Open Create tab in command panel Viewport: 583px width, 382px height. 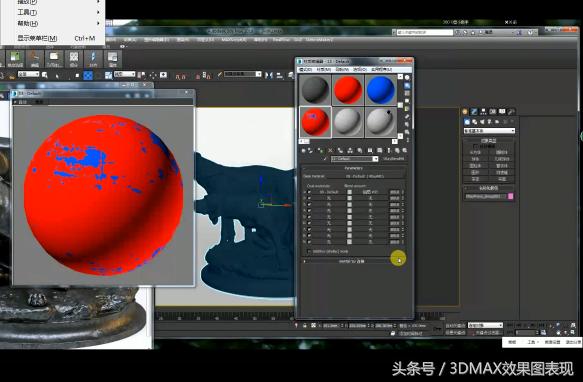465,111
